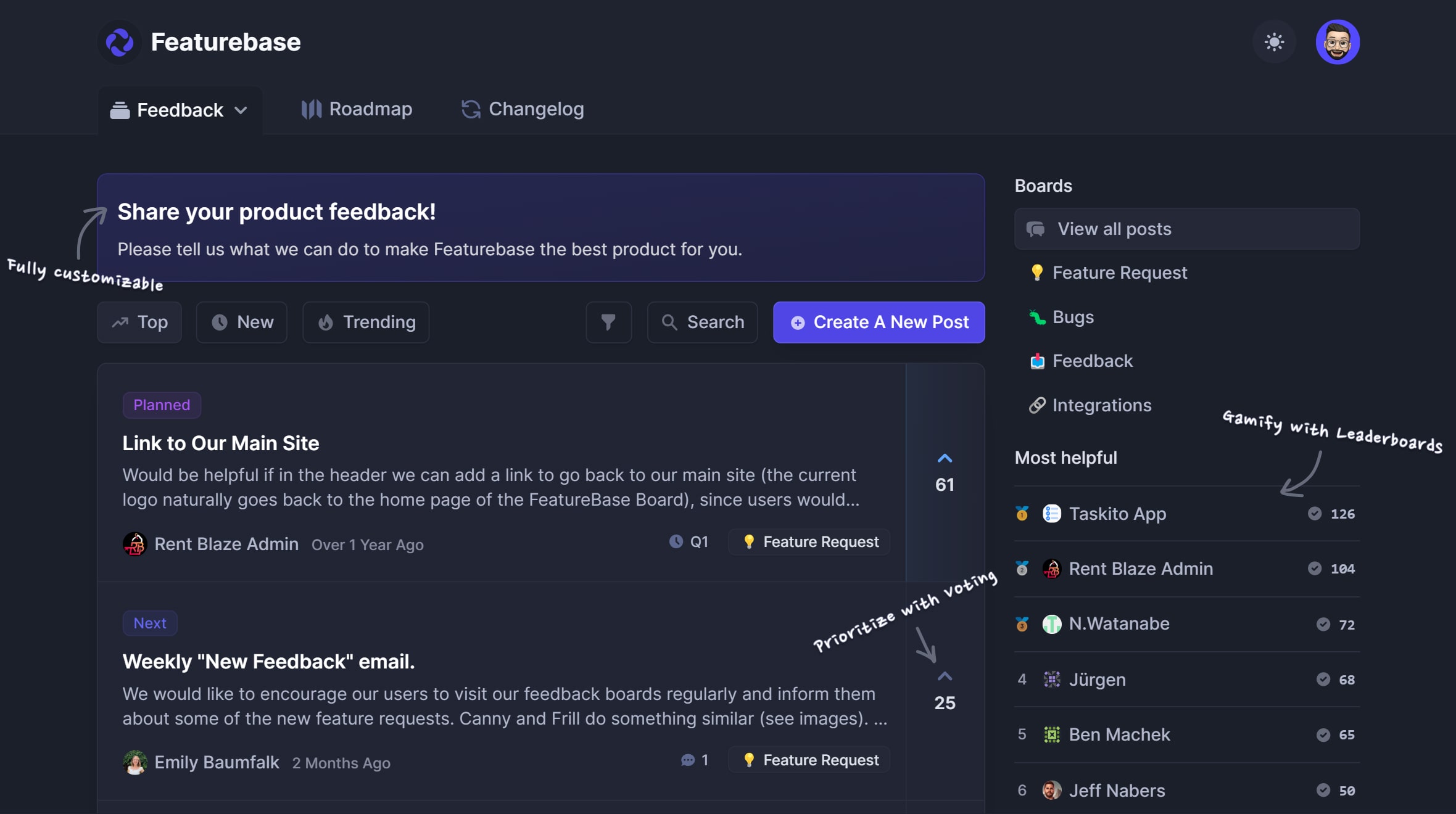Select the Trending sorting tab

click(366, 322)
